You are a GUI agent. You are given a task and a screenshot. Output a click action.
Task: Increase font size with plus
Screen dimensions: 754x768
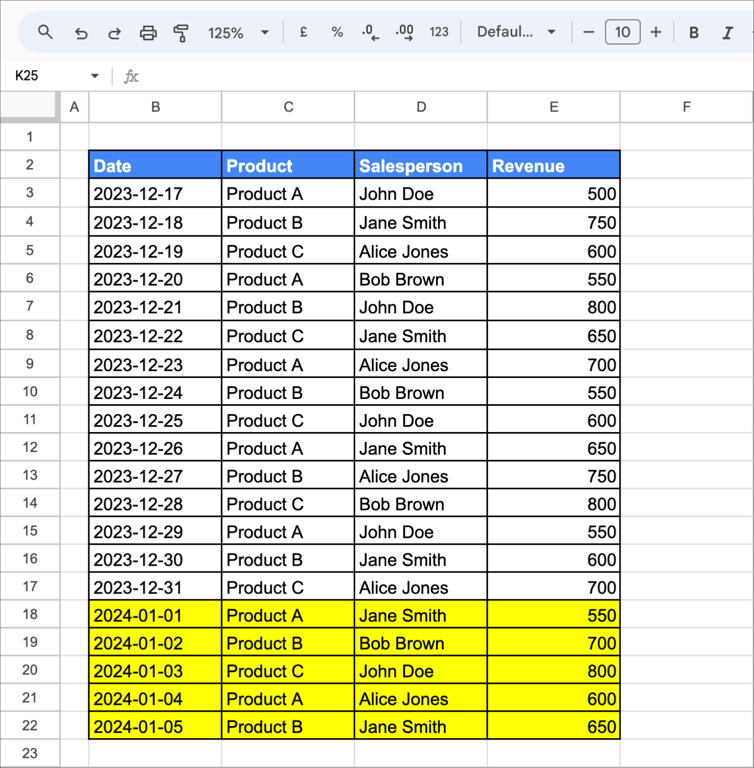point(656,32)
